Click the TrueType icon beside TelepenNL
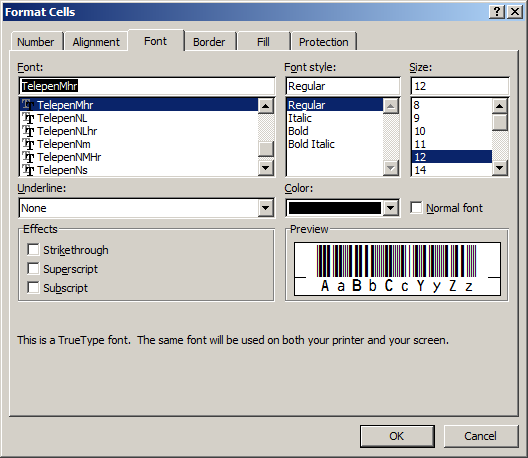 click(x=28, y=118)
